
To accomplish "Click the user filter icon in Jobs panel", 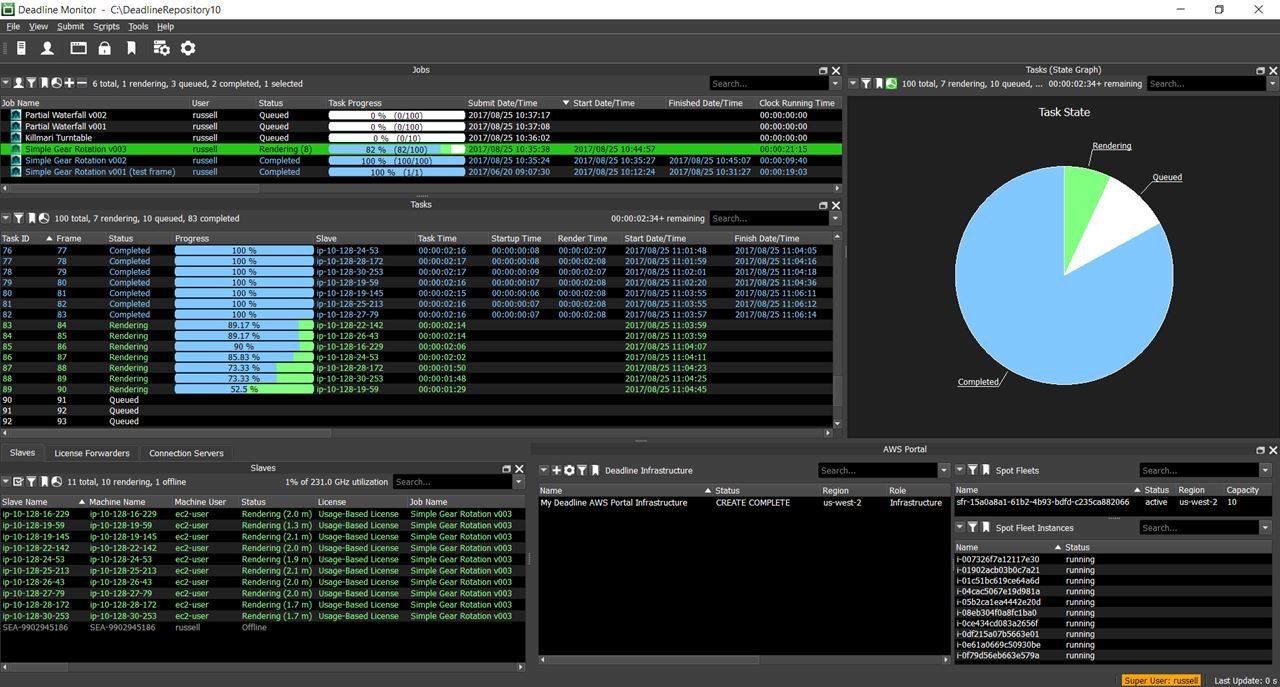I will coord(18,83).
